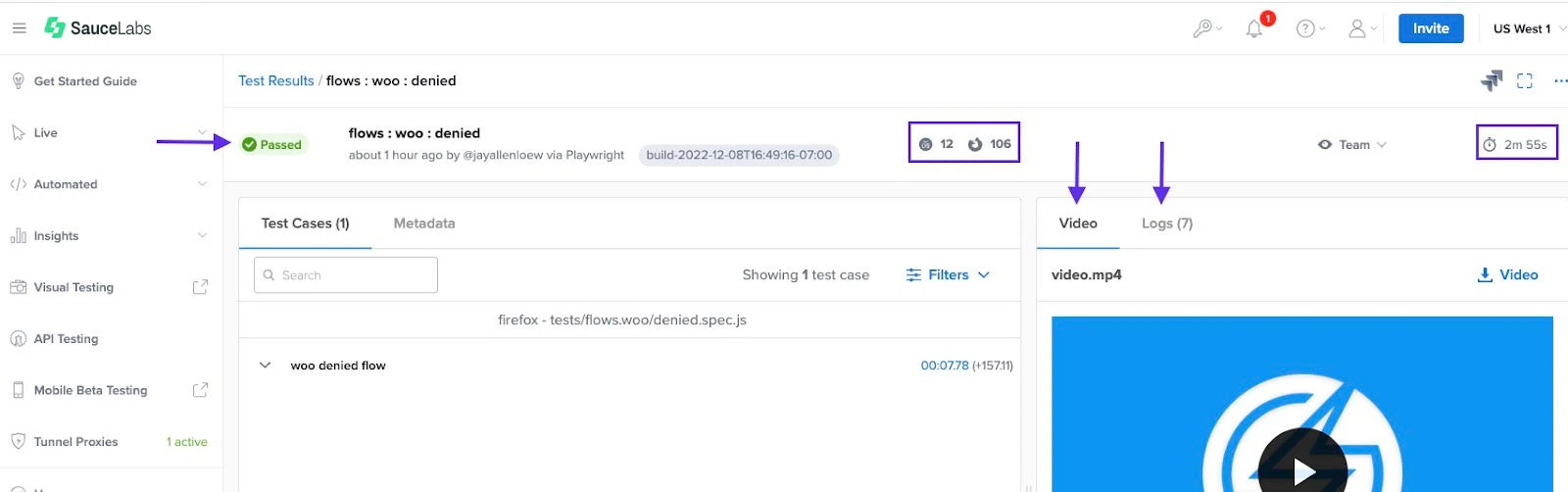Click the 106 retries count indicator
This screenshot has width=1568, height=492.
990,144
